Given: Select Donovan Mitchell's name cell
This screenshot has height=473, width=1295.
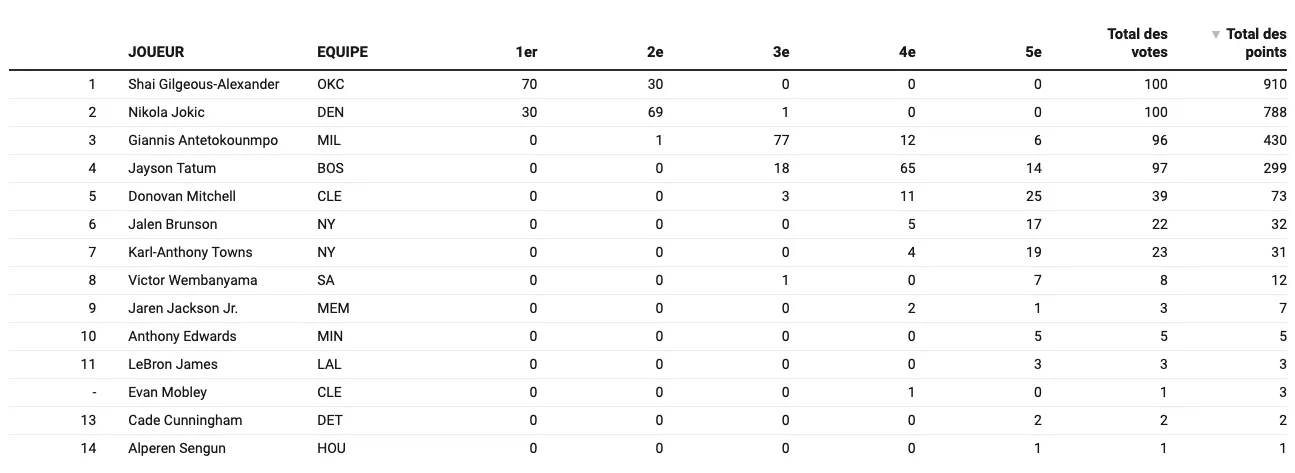Looking at the screenshot, I should point(182,196).
